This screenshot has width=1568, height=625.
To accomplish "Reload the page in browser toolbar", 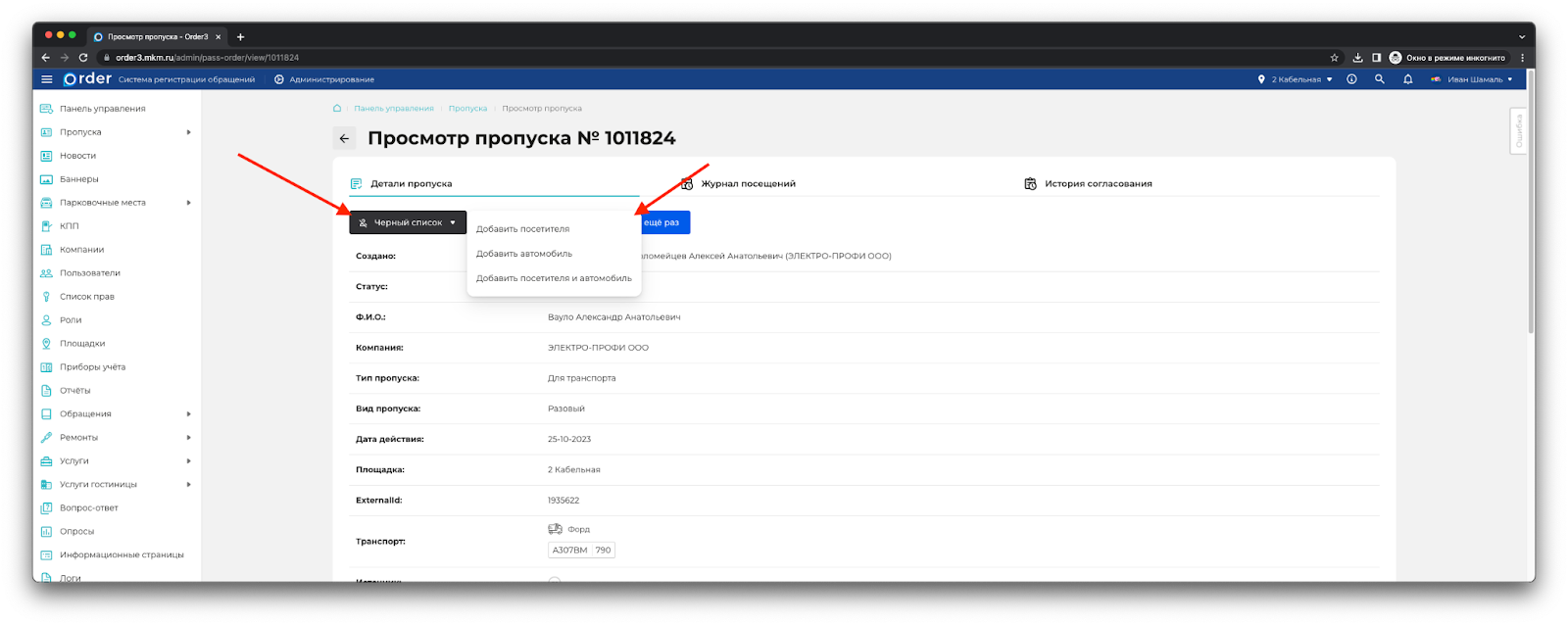I will point(83,58).
